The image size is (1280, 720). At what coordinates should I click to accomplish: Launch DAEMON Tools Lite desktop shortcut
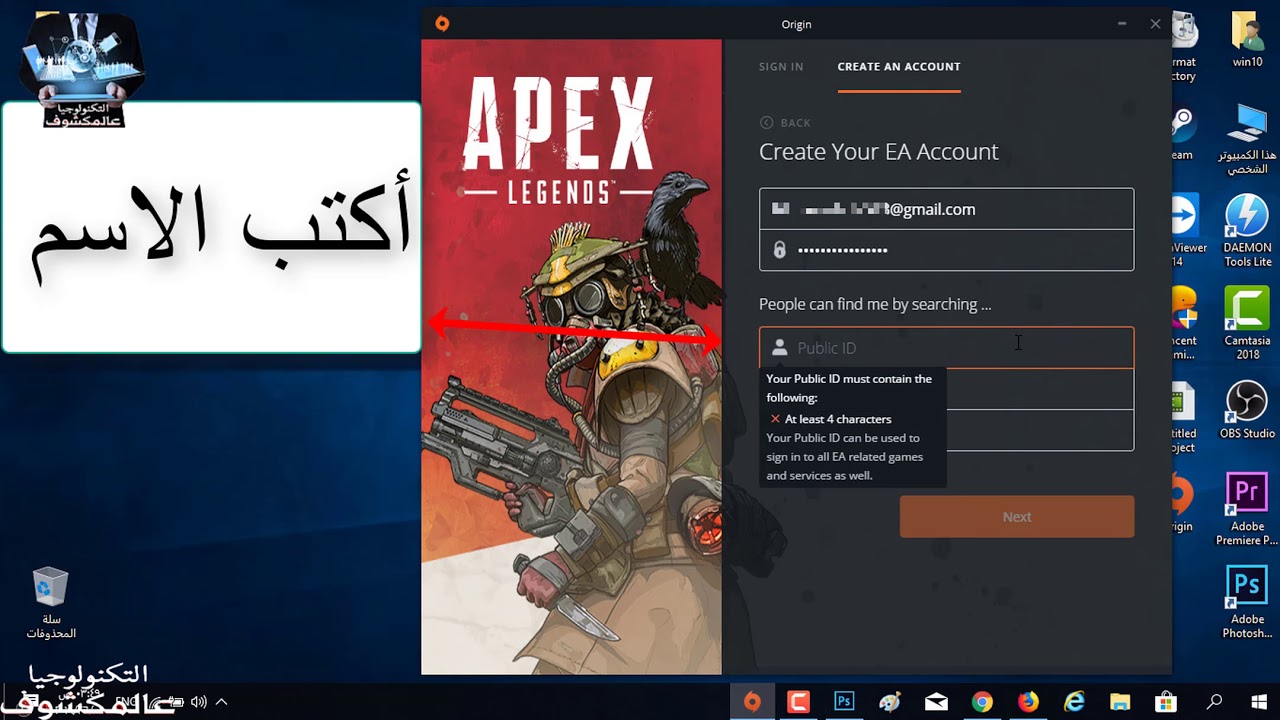(x=1247, y=231)
